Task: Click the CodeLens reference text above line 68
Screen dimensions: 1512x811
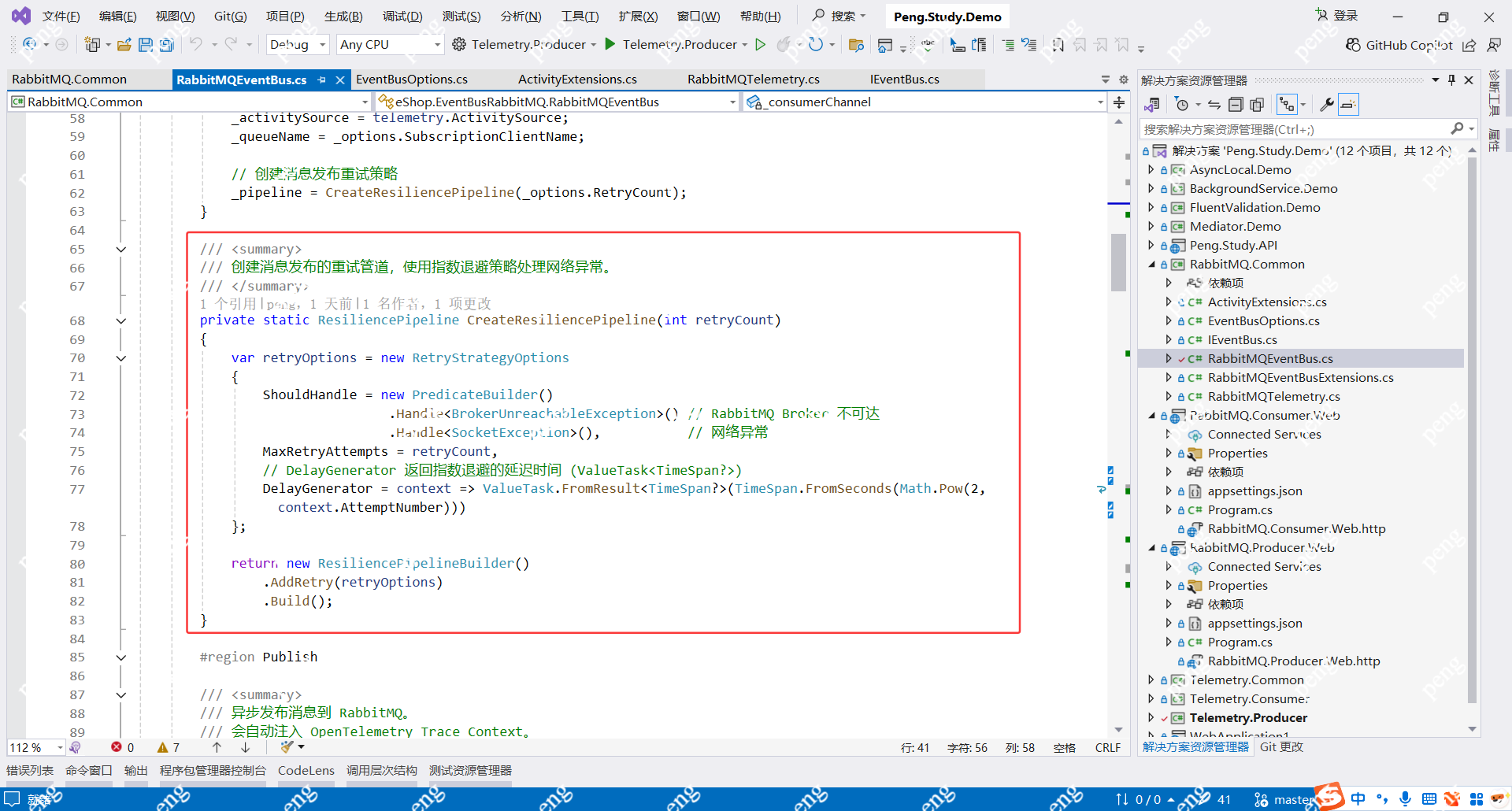Action: pos(345,304)
